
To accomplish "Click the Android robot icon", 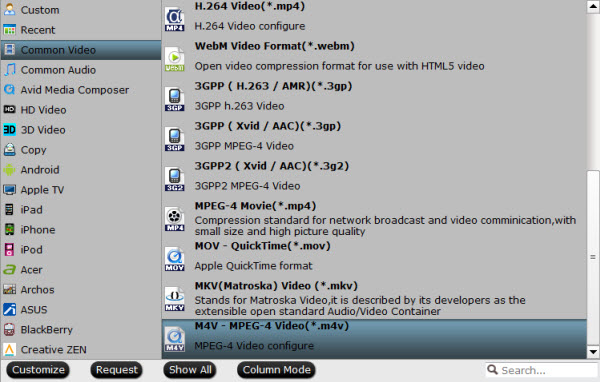I will [10, 170].
